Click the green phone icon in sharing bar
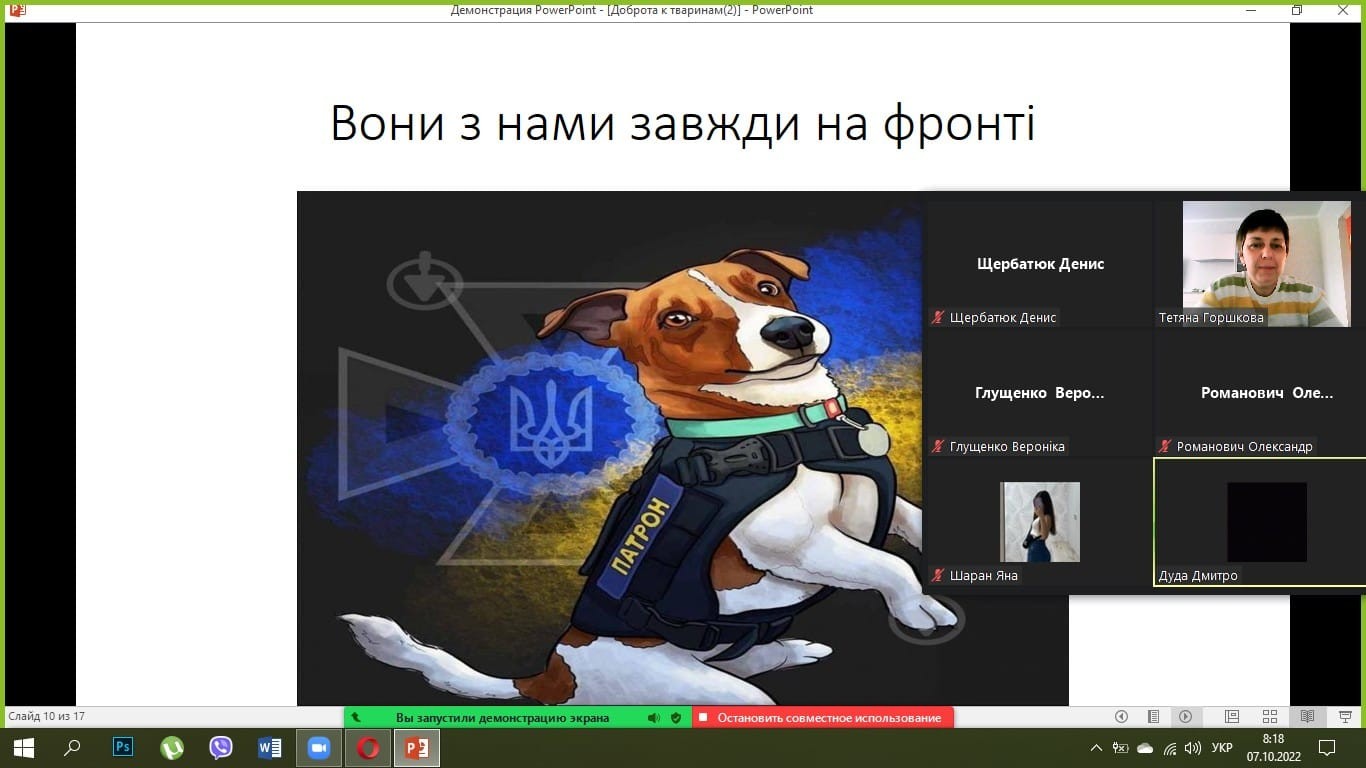 point(355,718)
